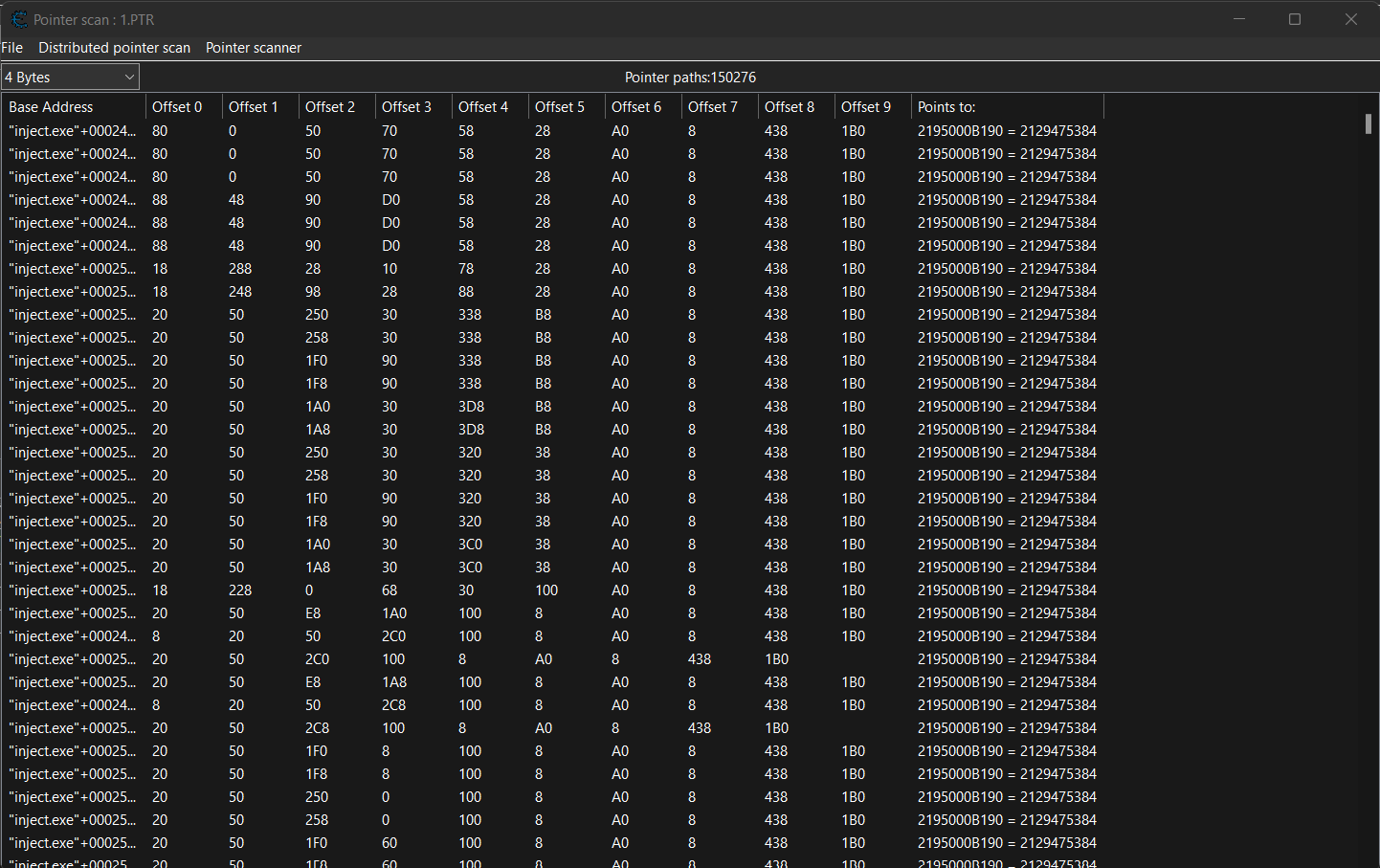Image resolution: width=1380 pixels, height=868 pixels.
Task: Click the Pointer paths:150276 label
Action: click(x=690, y=78)
